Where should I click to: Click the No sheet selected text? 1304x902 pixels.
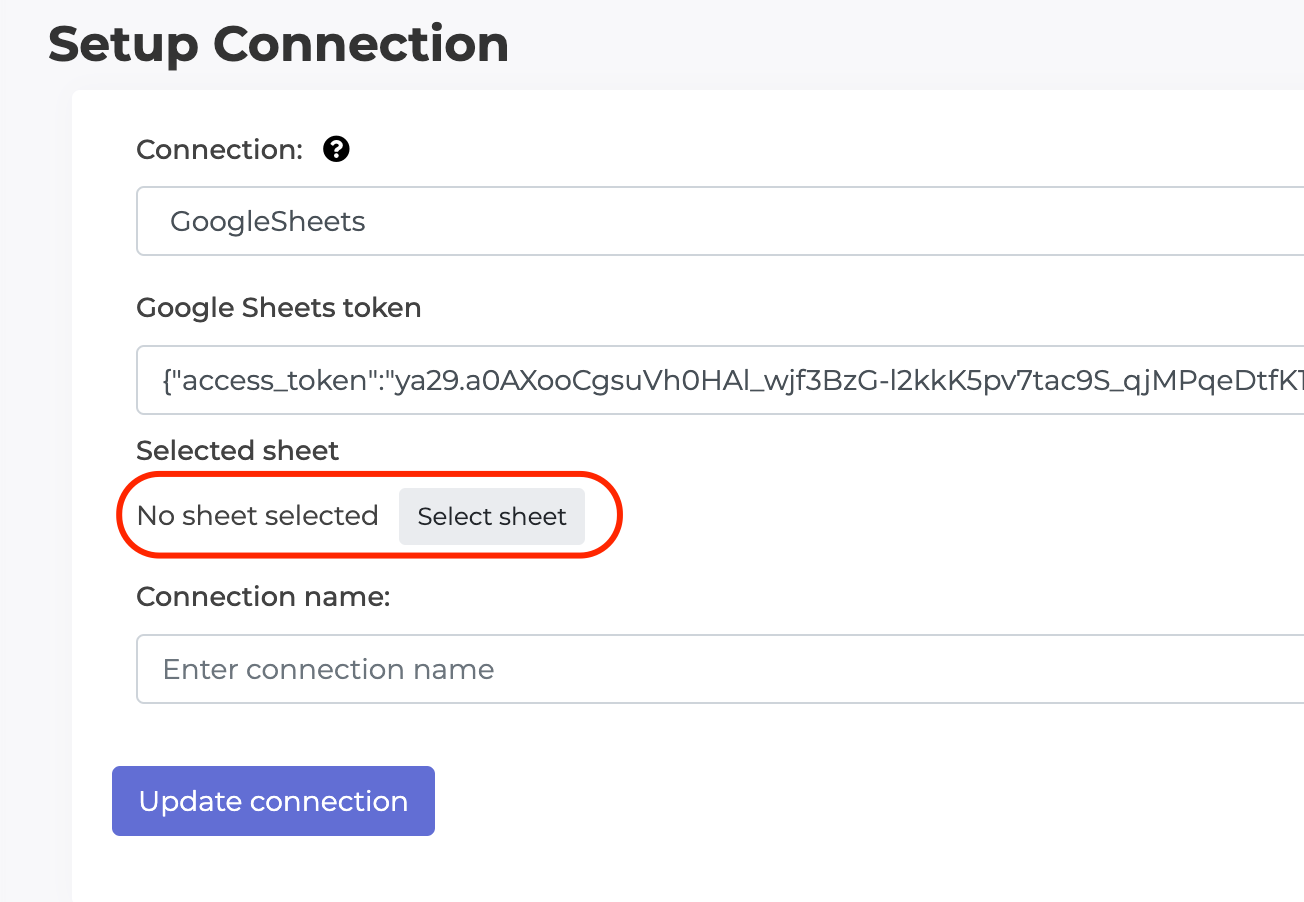257,516
